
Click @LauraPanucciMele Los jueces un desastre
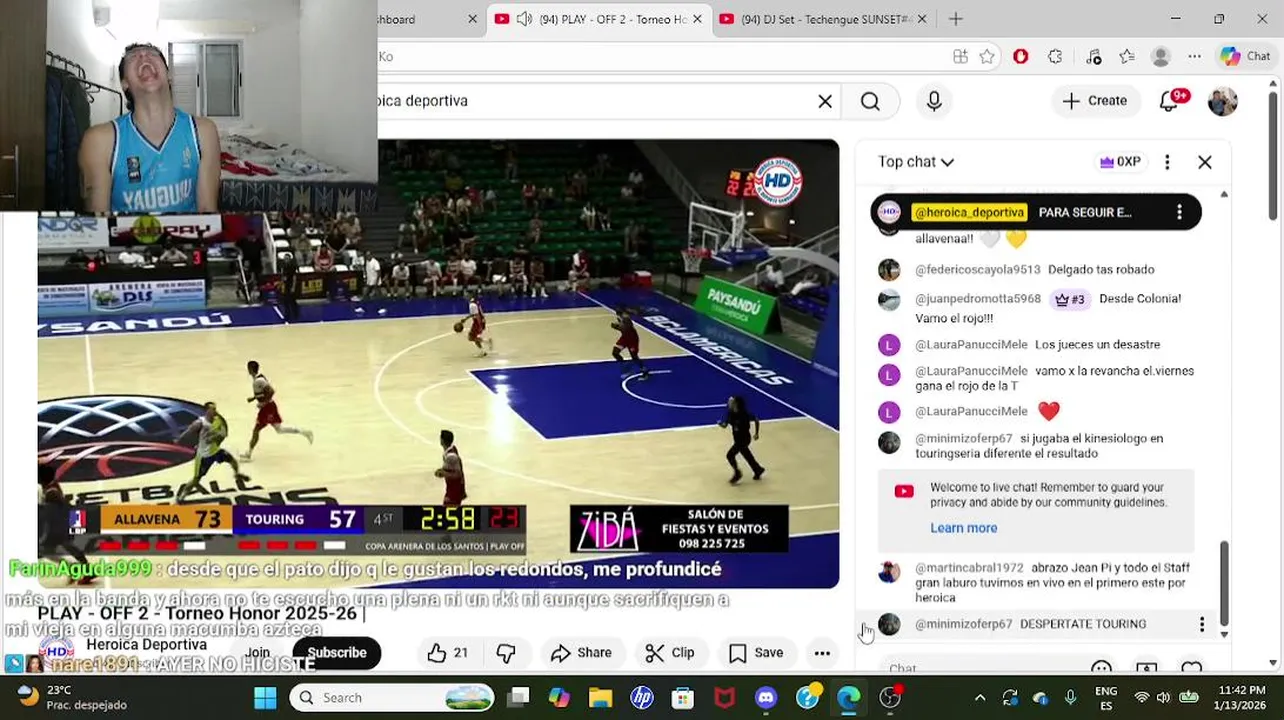coord(1037,345)
